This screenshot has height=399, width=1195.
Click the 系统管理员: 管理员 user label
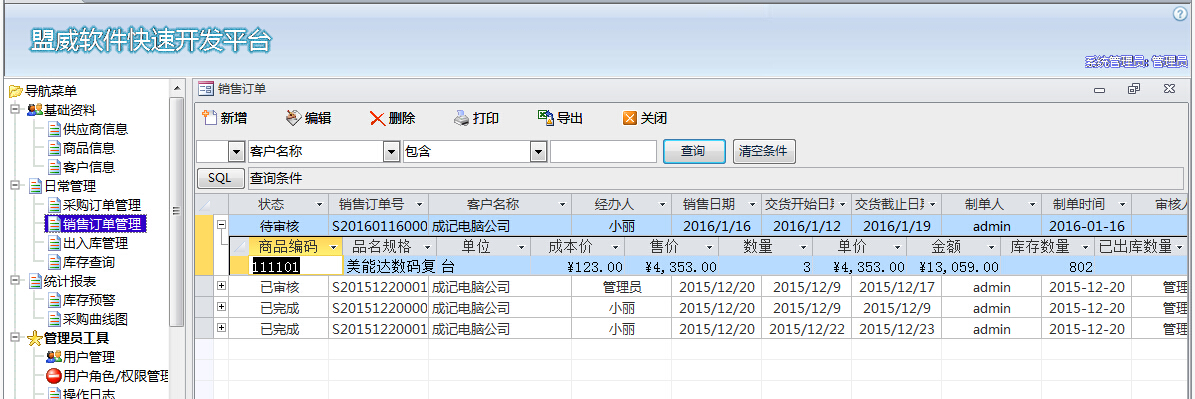click(x=1135, y=62)
